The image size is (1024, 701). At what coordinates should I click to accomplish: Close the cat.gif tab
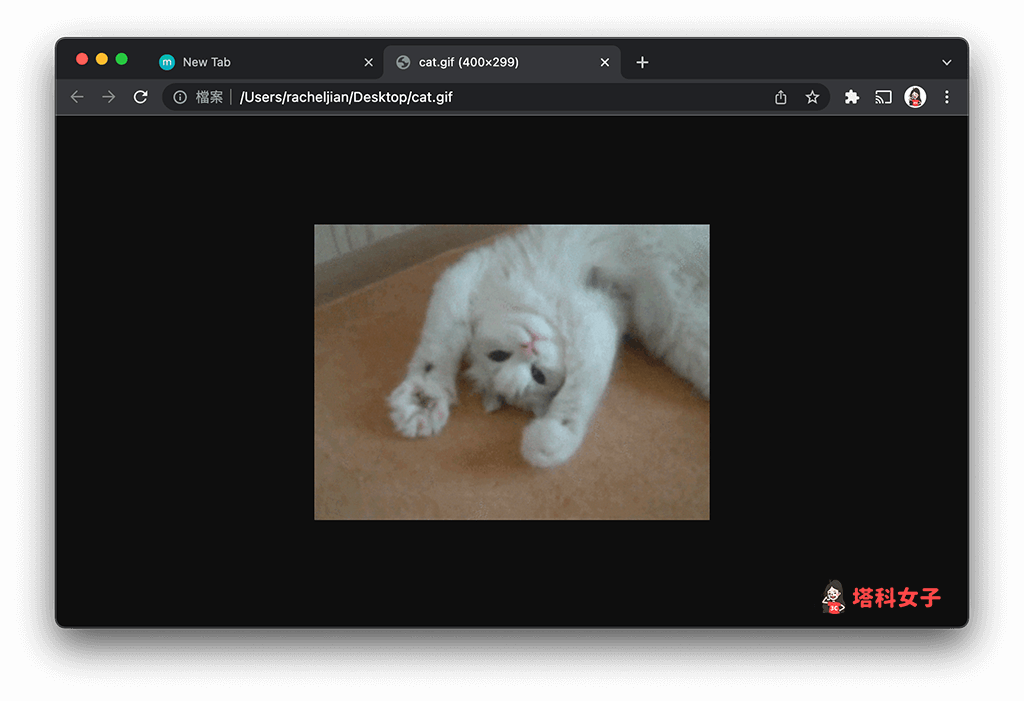(x=604, y=62)
